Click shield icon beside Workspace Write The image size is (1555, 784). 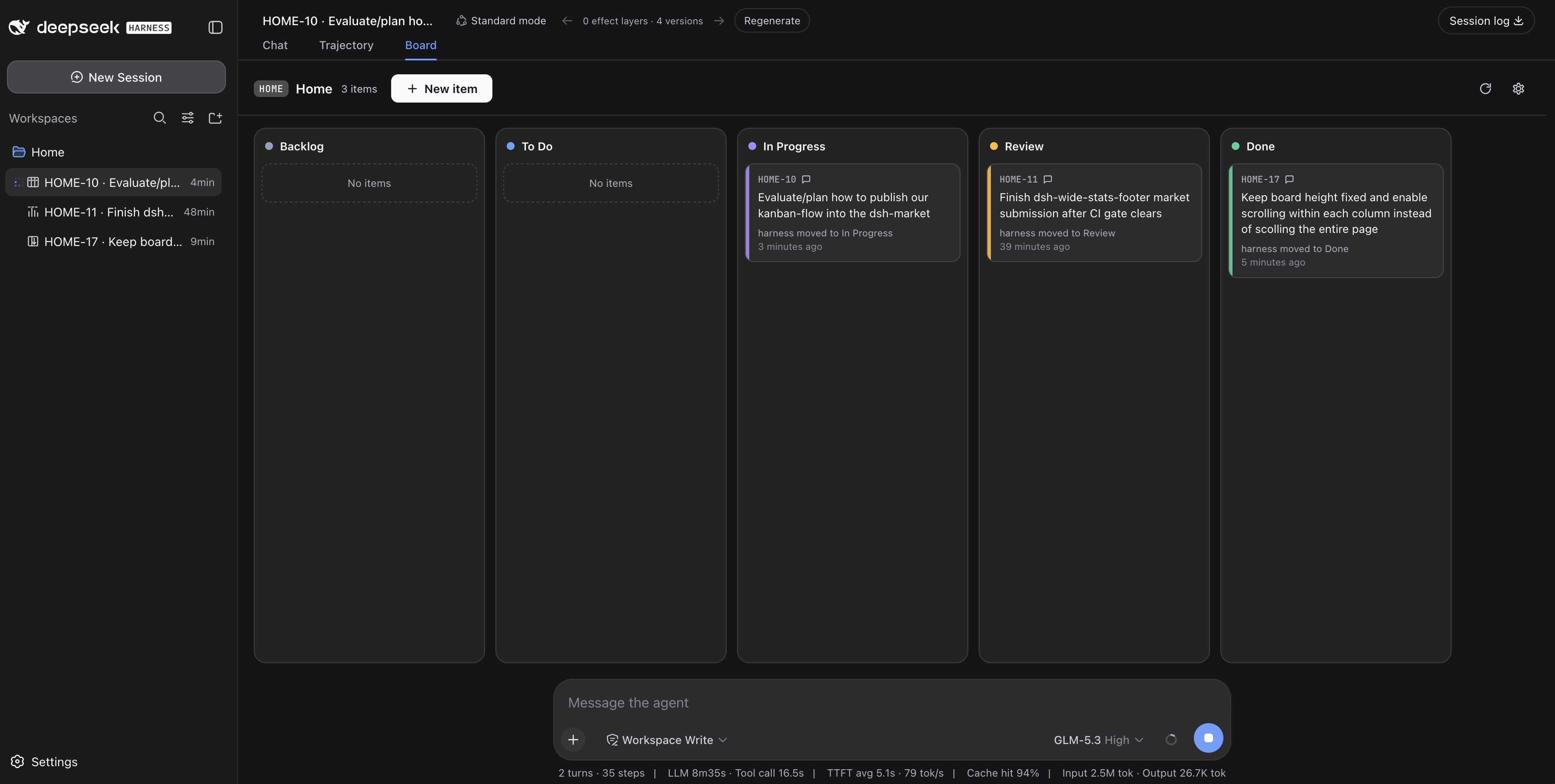(612, 740)
